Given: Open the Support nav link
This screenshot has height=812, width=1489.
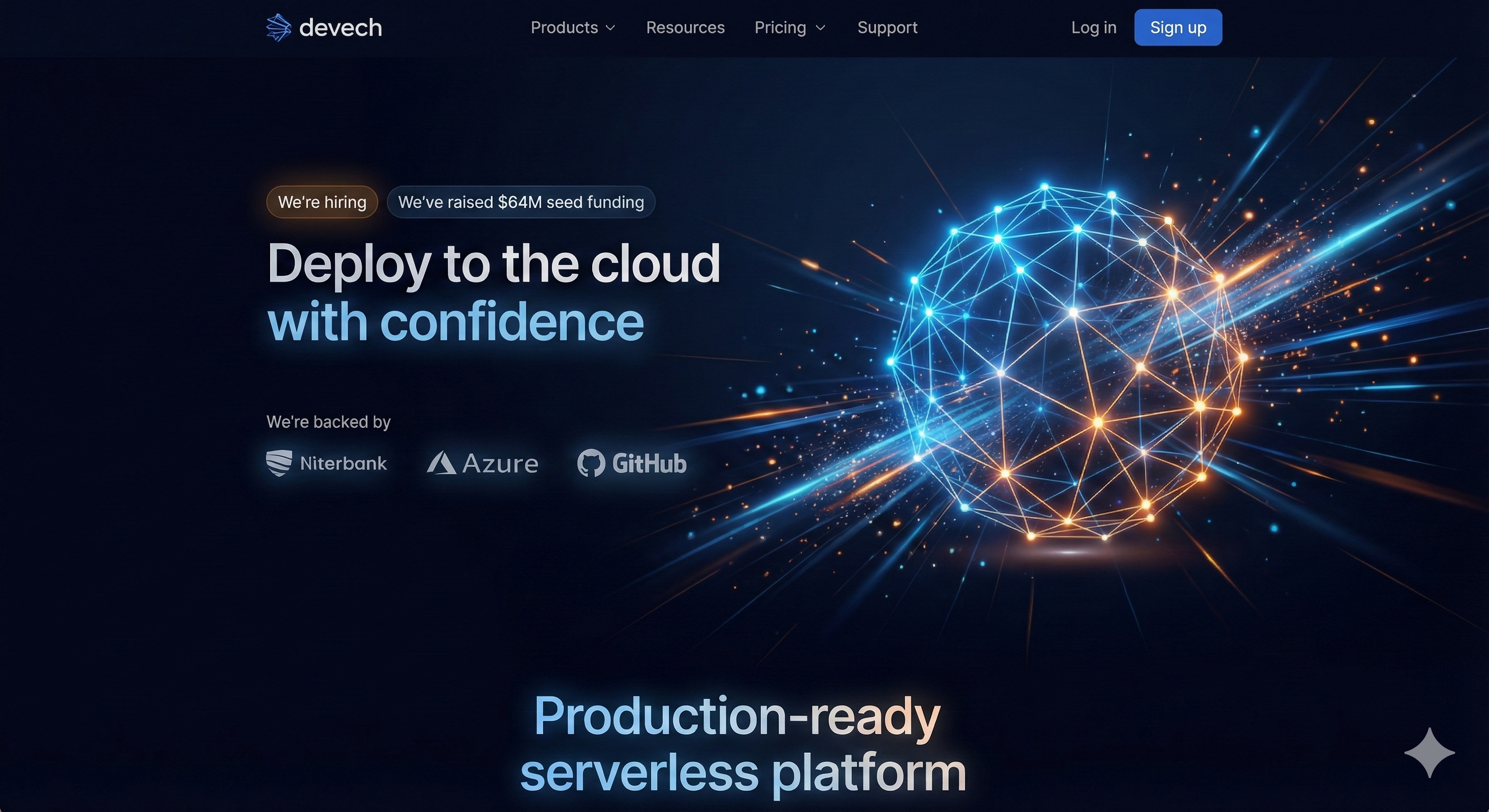Looking at the screenshot, I should click(x=887, y=27).
